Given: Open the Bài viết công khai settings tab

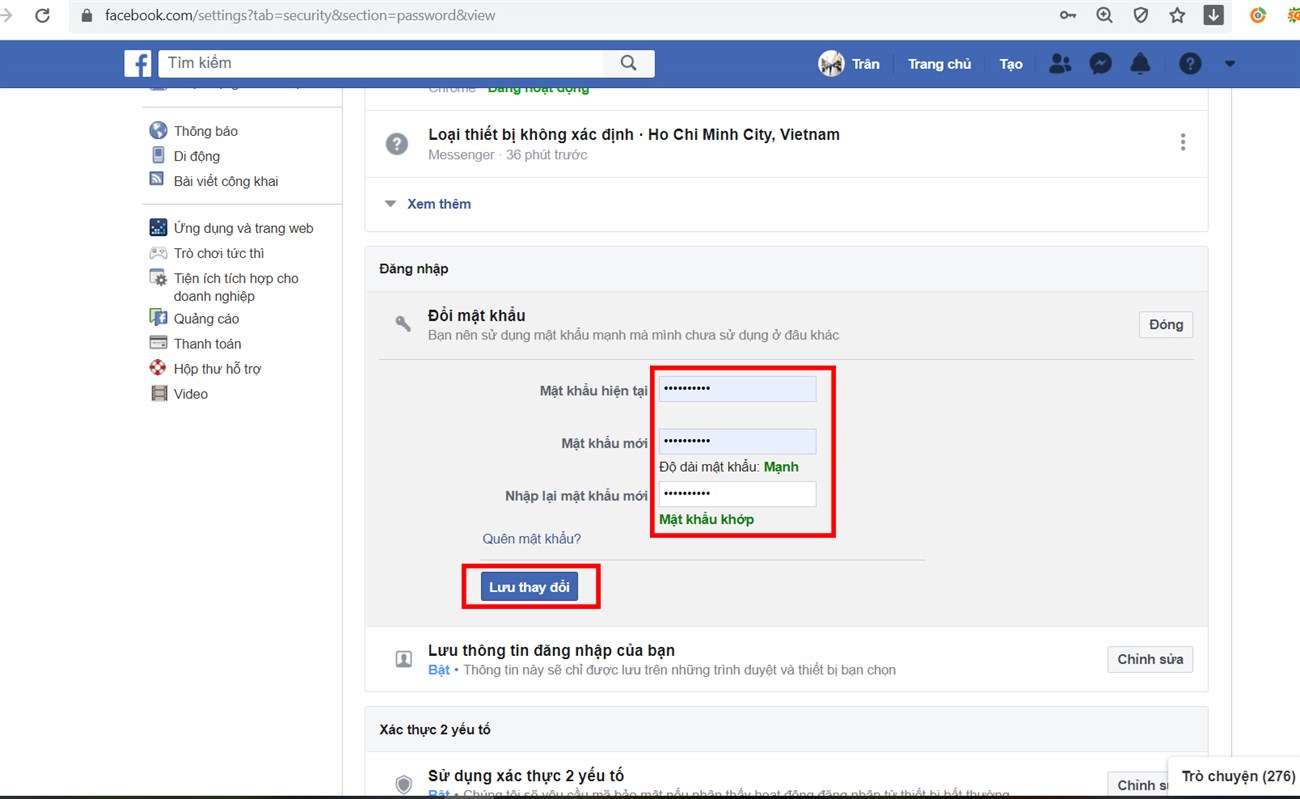Looking at the screenshot, I should point(226,181).
